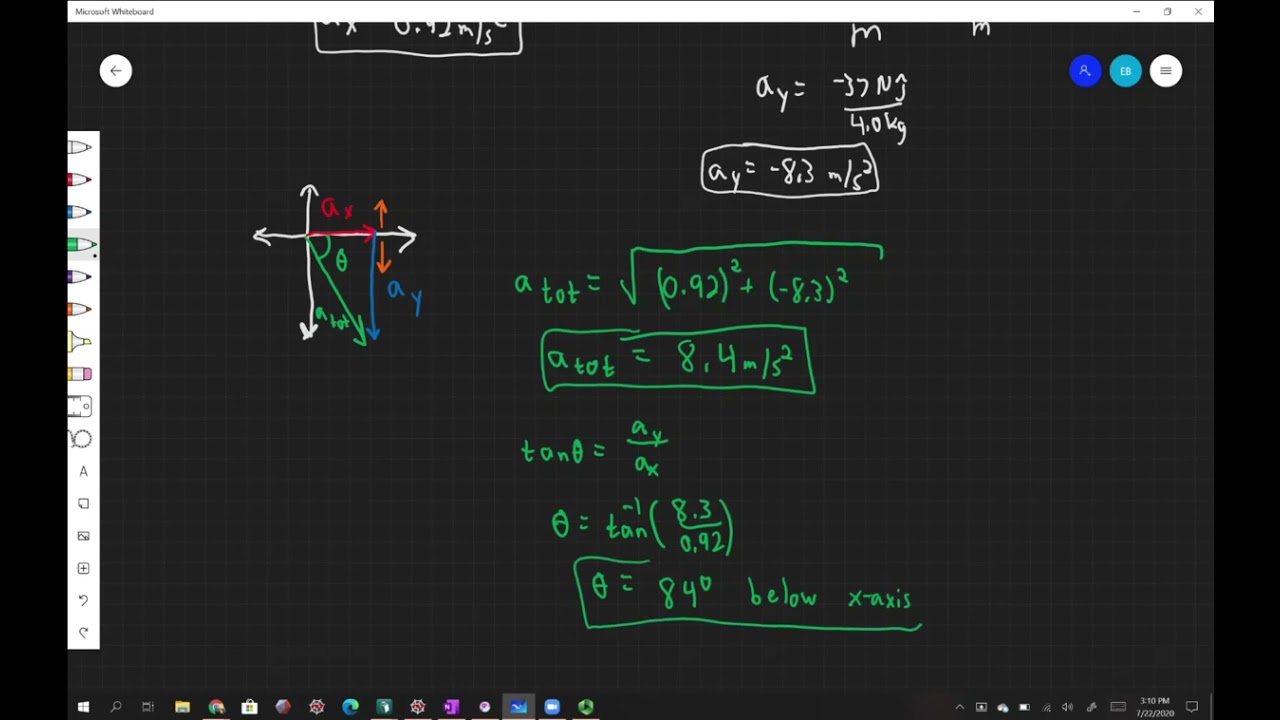Open the touch keyboard tray icon
The height and width of the screenshot is (720, 1280).
(1118, 707)
